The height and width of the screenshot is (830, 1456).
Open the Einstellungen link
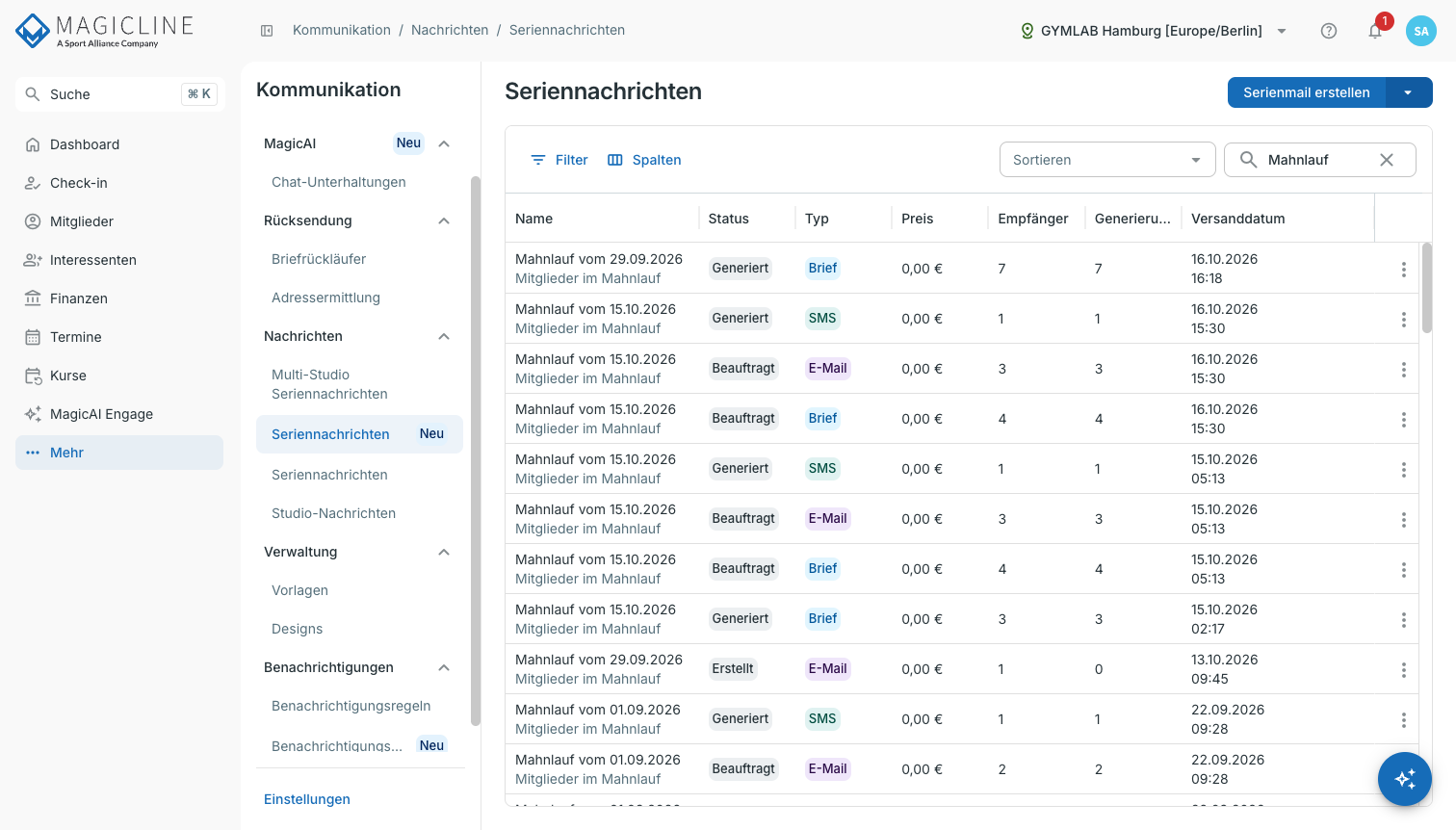coord(307,799)
